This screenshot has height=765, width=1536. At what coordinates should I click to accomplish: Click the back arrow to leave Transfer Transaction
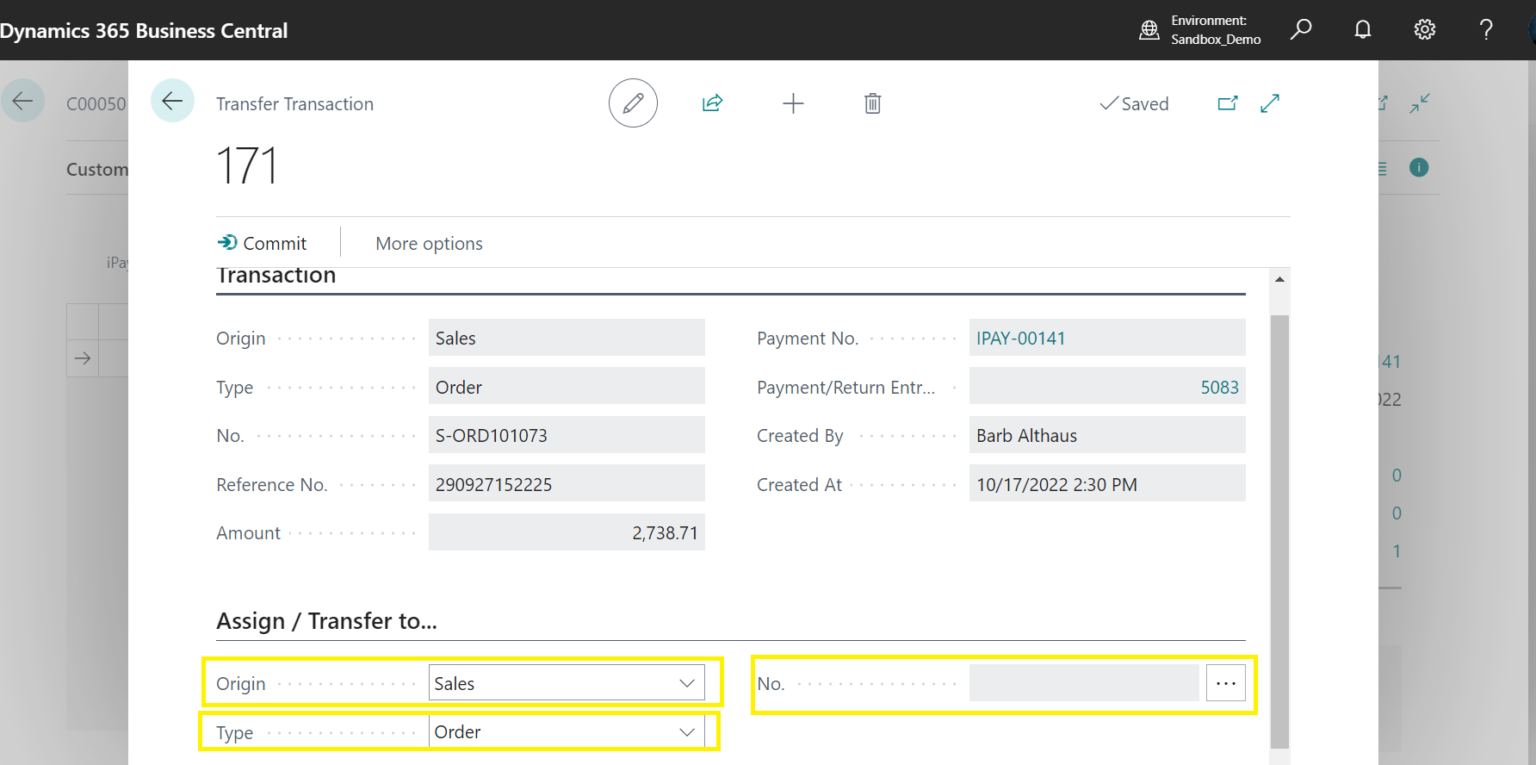click(x=172, y=100)
